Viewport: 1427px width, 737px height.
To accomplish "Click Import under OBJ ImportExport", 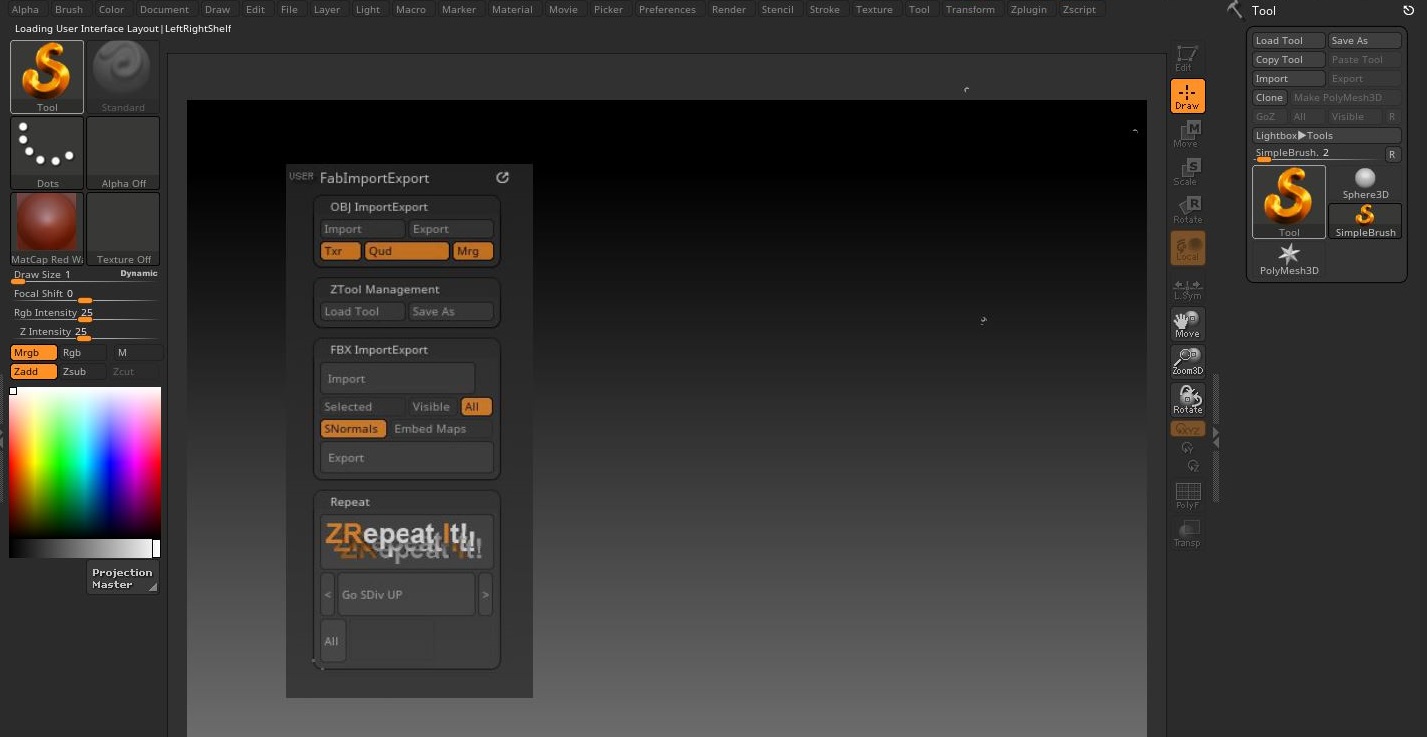I will pyautogui.click(x=363, y=229).
